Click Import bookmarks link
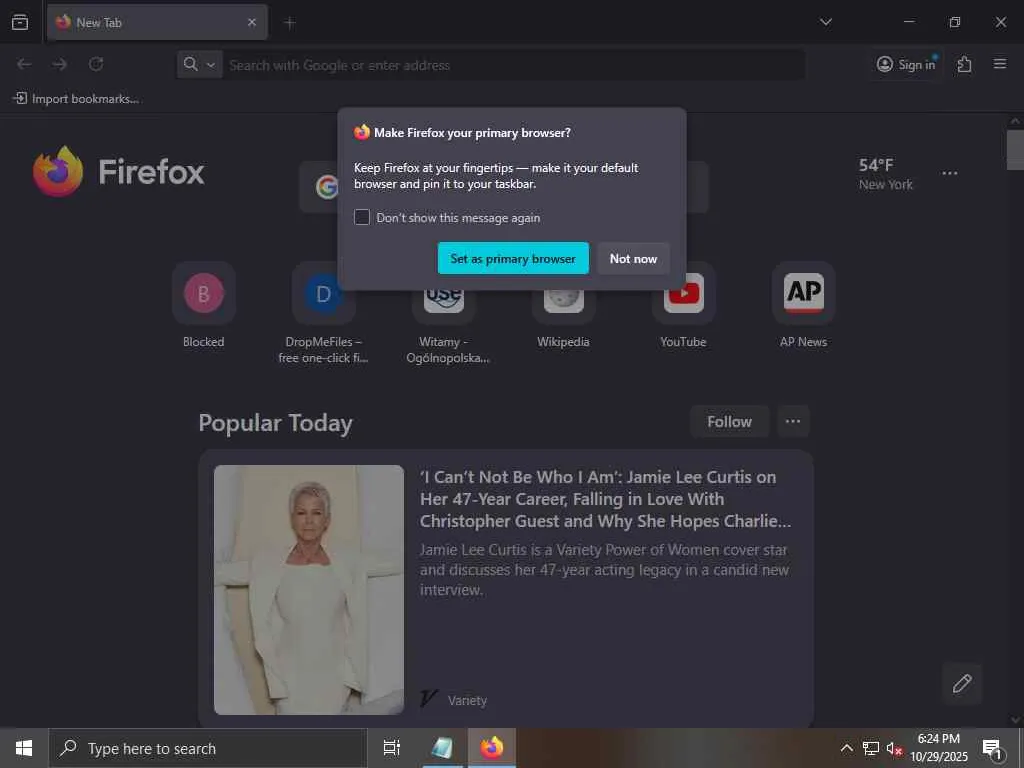1024x768 pixels. 76,99
